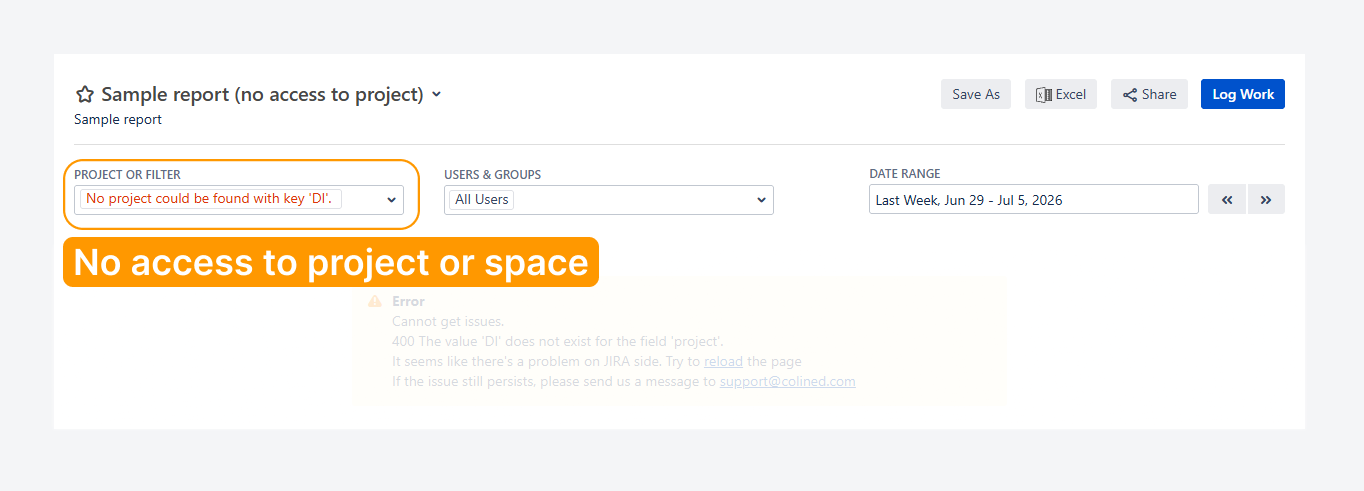Click the 'No access to project or space' label
Image resolution: width=1364 pixels, height=491 pixels.
pyautogui.click(x=331, y=262)
